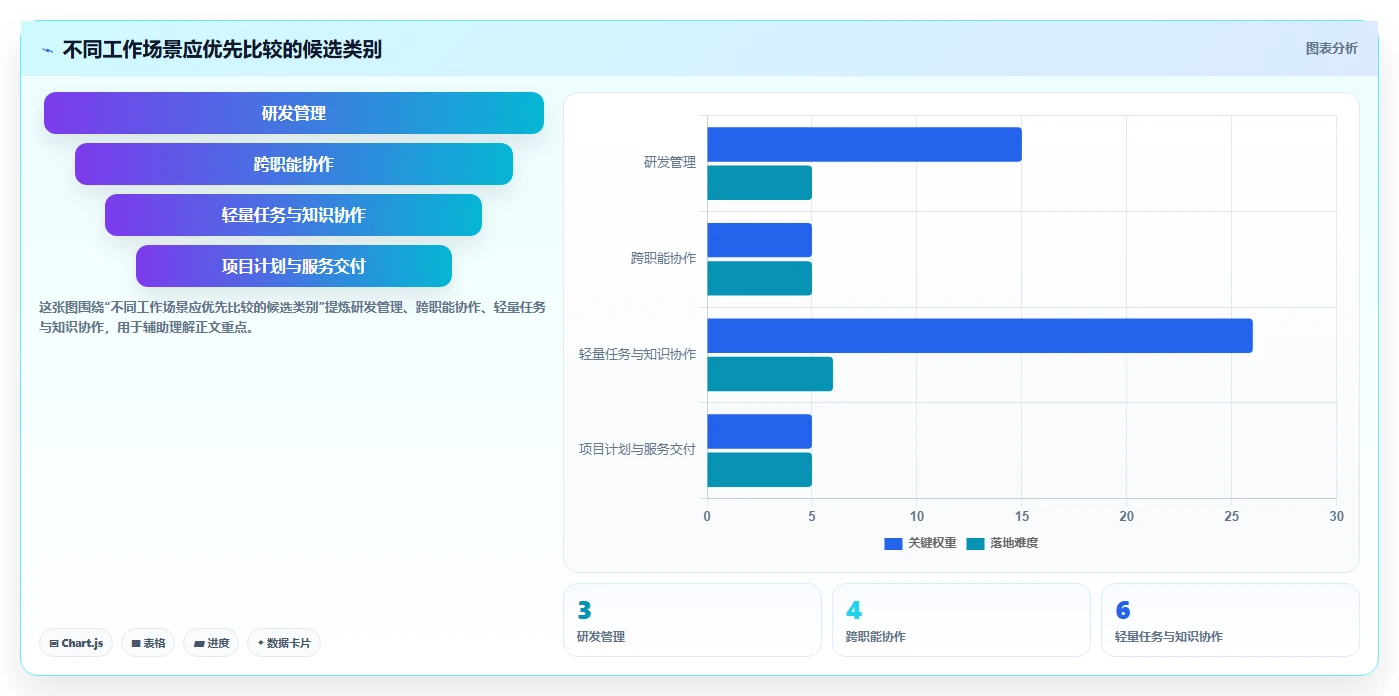This screenshot has width=1399, height=696.
Task: Click the teal 跨职能协作 落地难度 bar
Action: click(x=759, y=278)
